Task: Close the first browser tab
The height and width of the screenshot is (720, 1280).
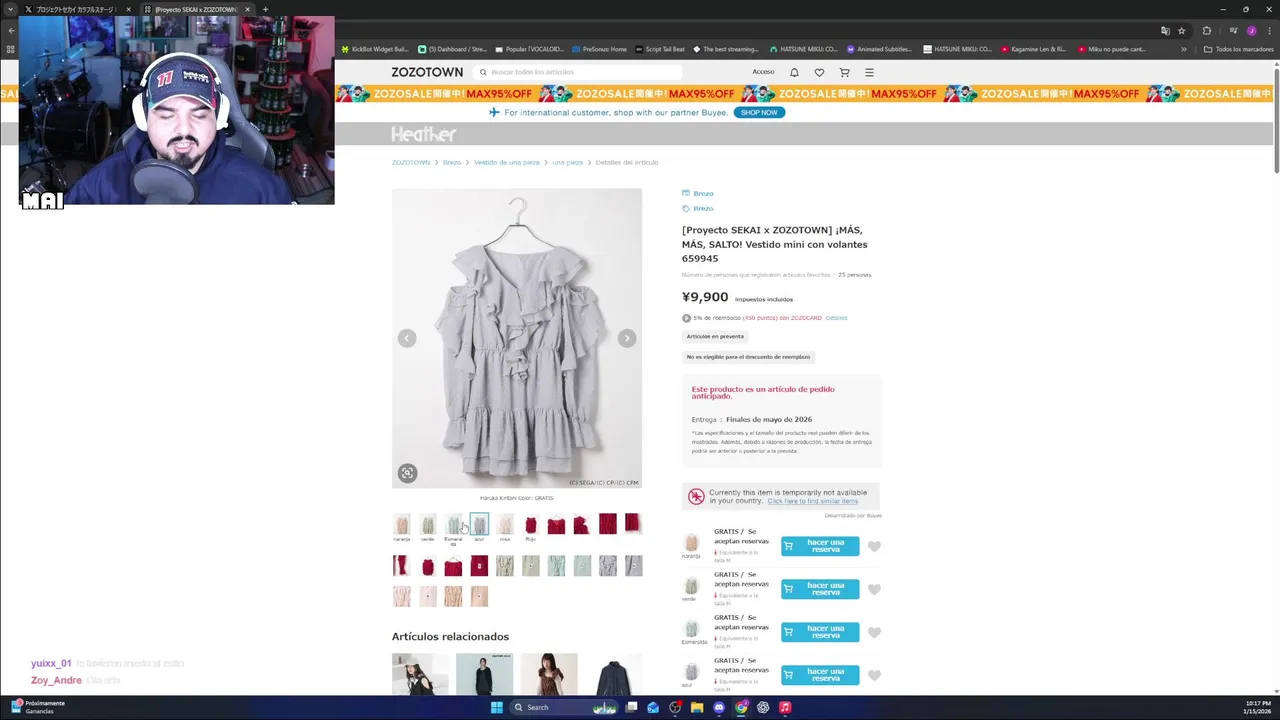Action: 128,9
